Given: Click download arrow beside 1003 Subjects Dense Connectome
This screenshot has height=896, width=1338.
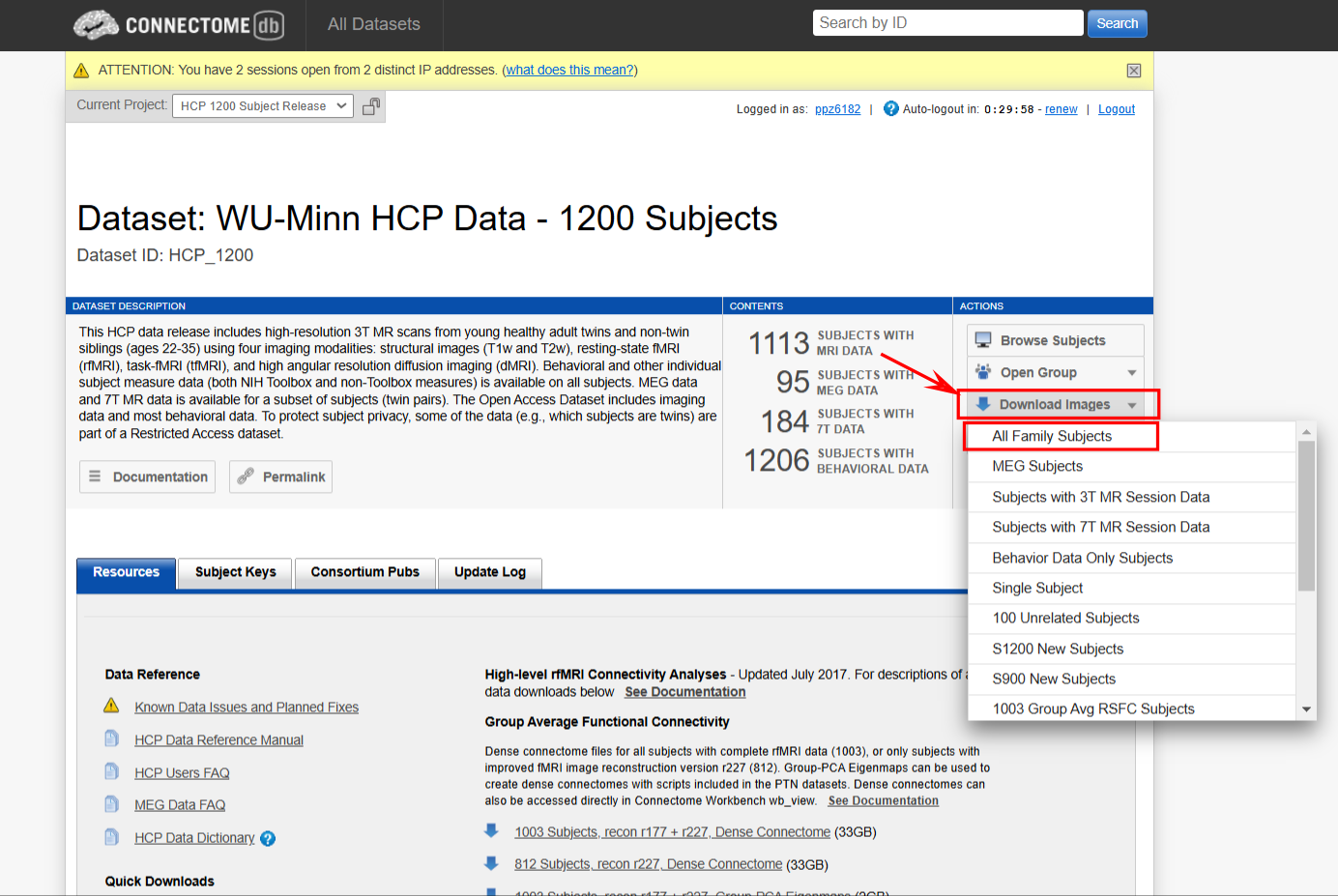Looking at the screenshot, I should 491,830.
